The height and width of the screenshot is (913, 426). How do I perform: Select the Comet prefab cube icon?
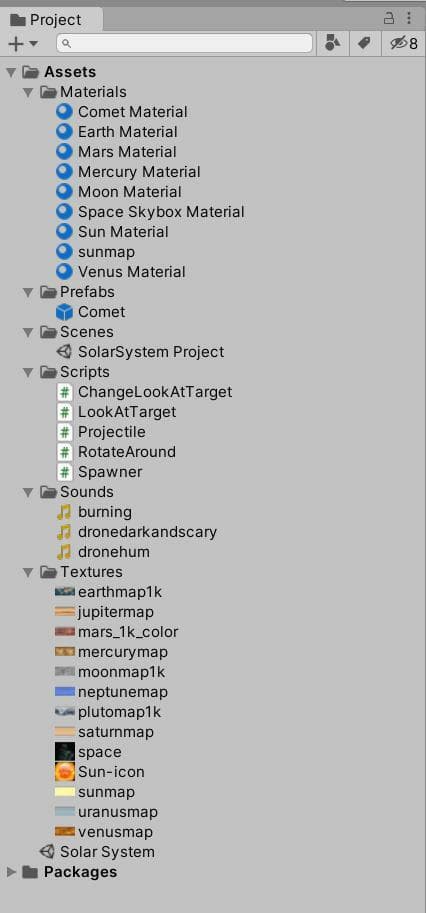pos(65,312)
